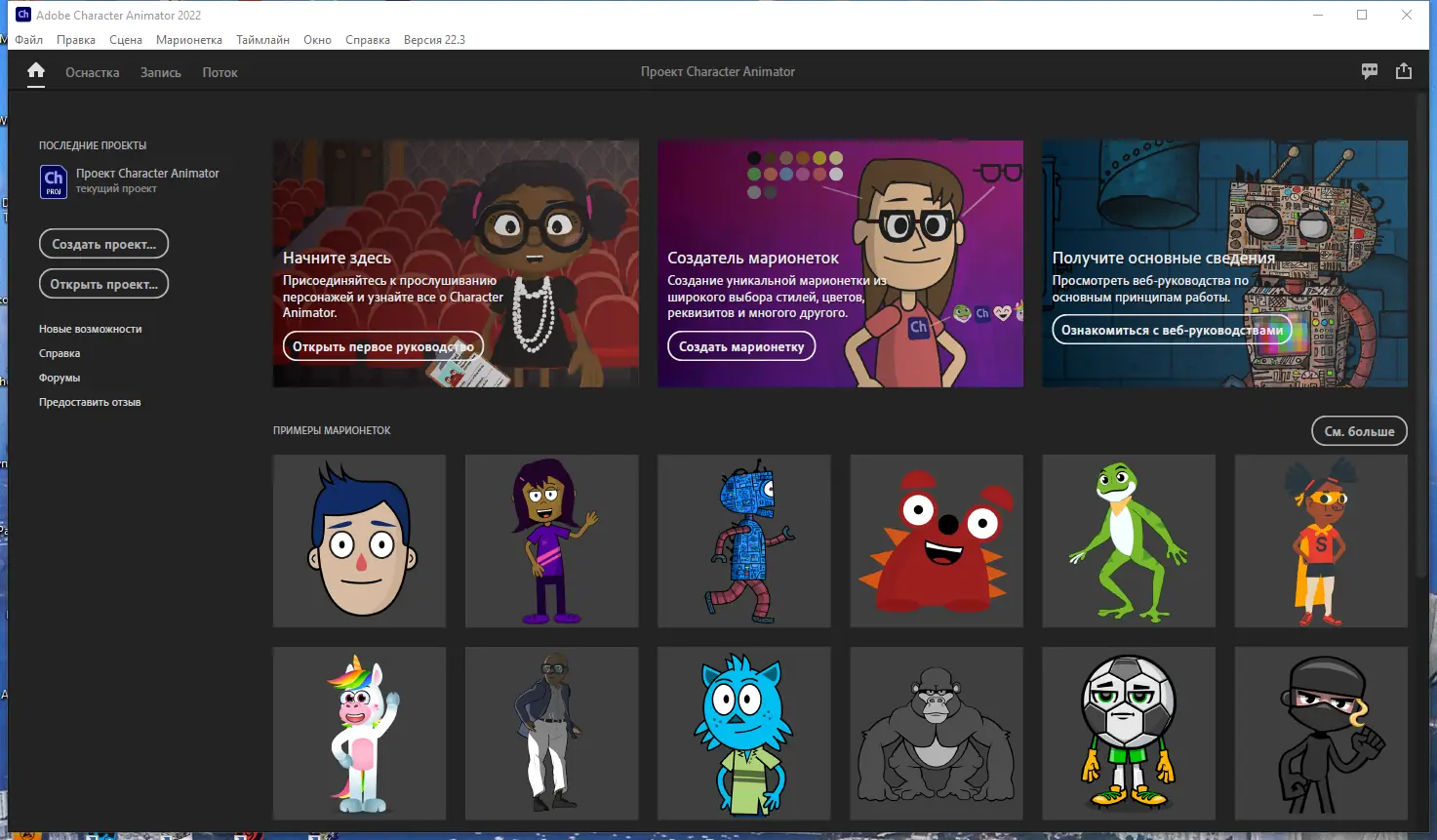Select the ninja puppet thumbnail
The height and width of the screenshot is (840, 1437).
(x=1320, y=733)
